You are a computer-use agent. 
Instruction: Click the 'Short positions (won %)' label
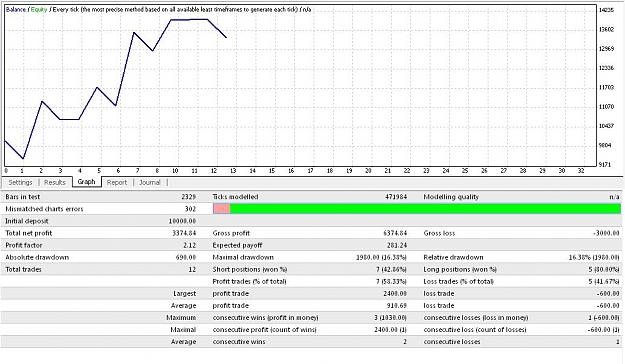(x=250, y=269)
